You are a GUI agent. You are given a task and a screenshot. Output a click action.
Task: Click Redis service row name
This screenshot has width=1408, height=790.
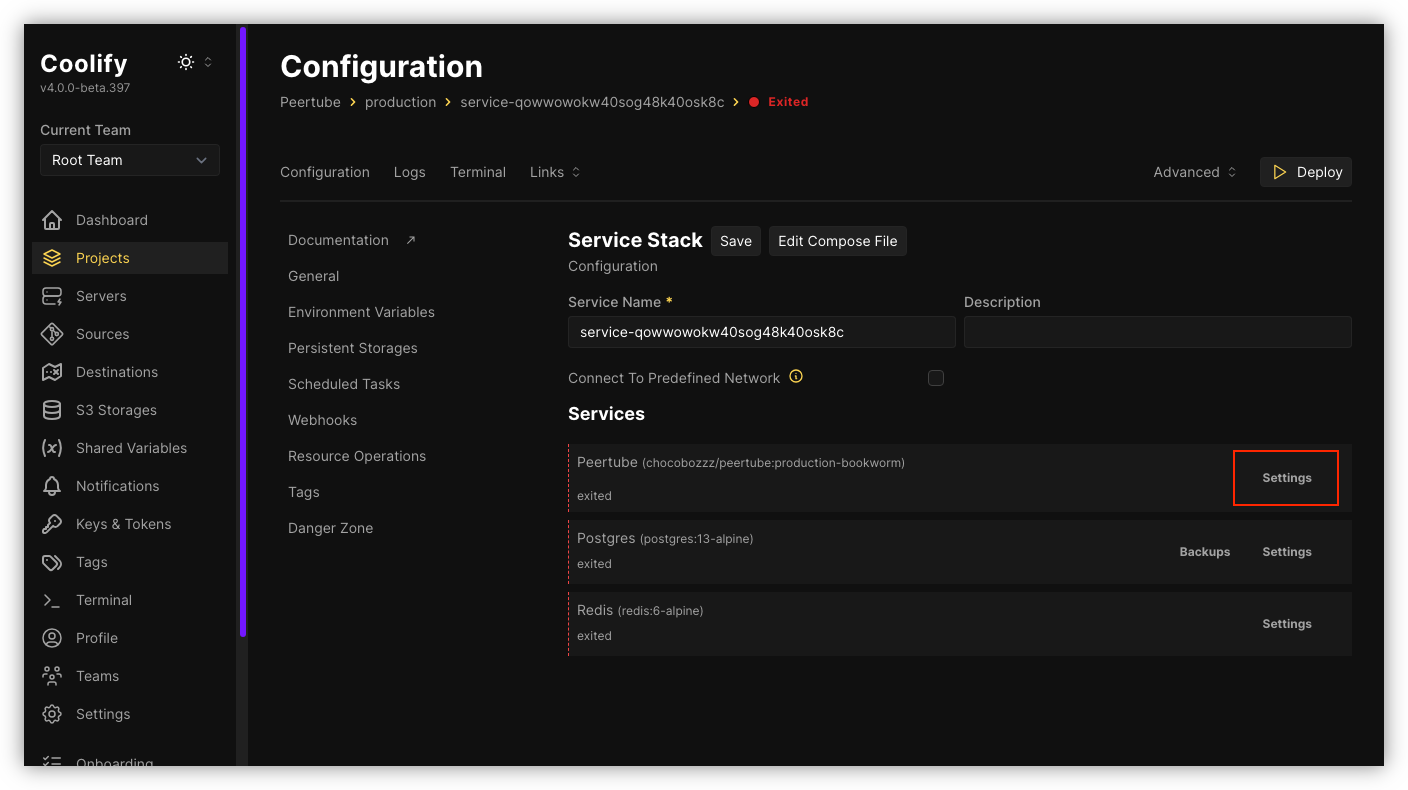click(x=595, y=610)
